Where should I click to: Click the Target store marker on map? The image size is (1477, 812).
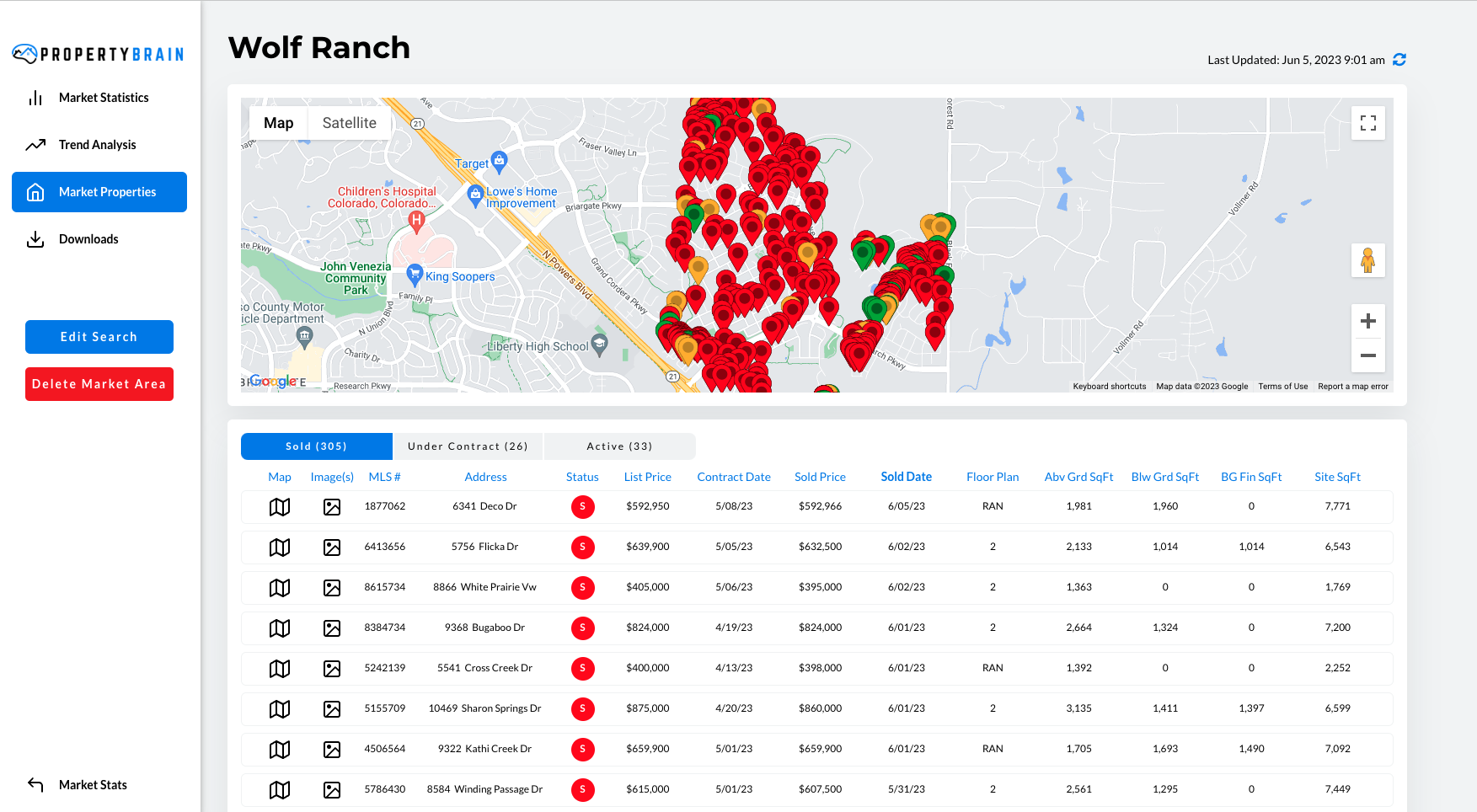[x=499, y=159]
